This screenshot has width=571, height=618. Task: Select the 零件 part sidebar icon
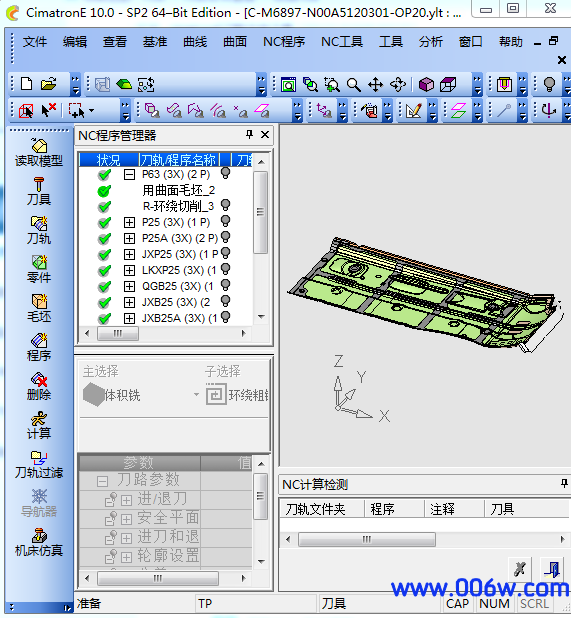pos(39,262)
